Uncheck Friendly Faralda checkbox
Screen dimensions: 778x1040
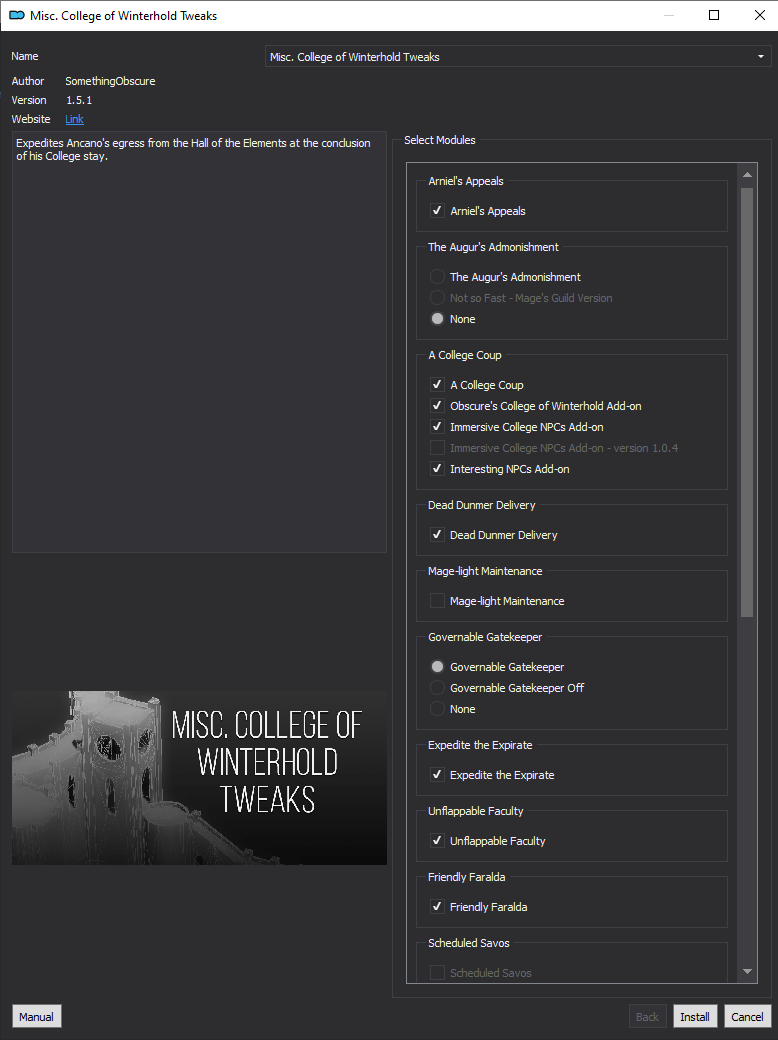437,906
